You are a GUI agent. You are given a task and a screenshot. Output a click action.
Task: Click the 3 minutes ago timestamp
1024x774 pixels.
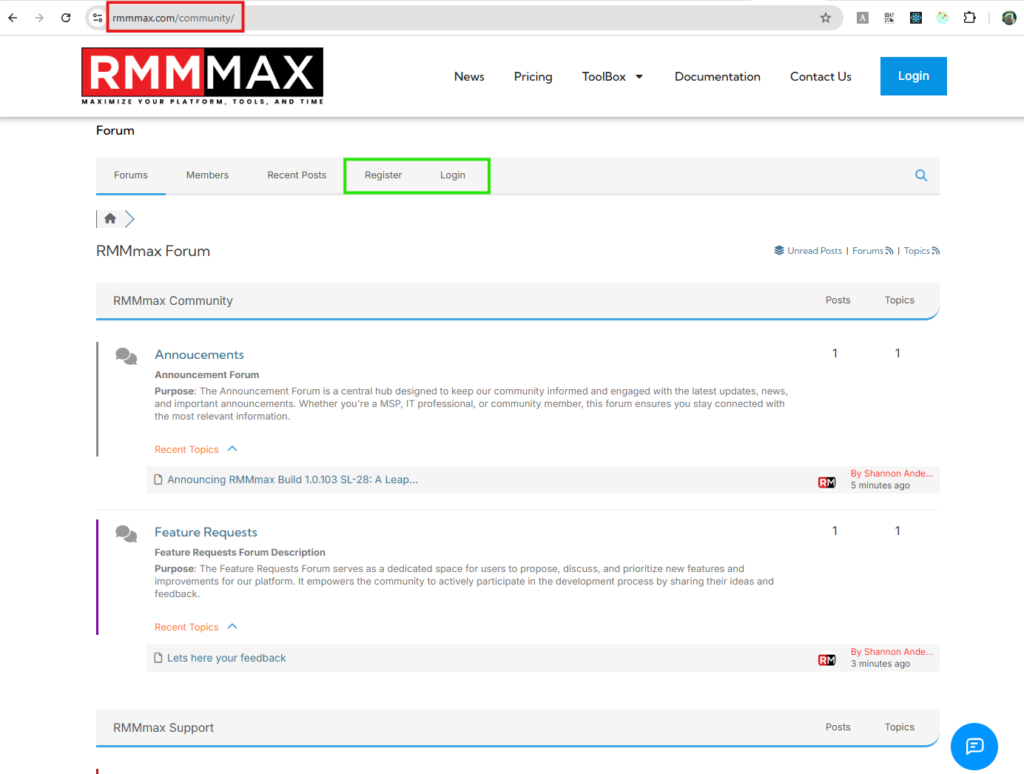coord(880,664)
